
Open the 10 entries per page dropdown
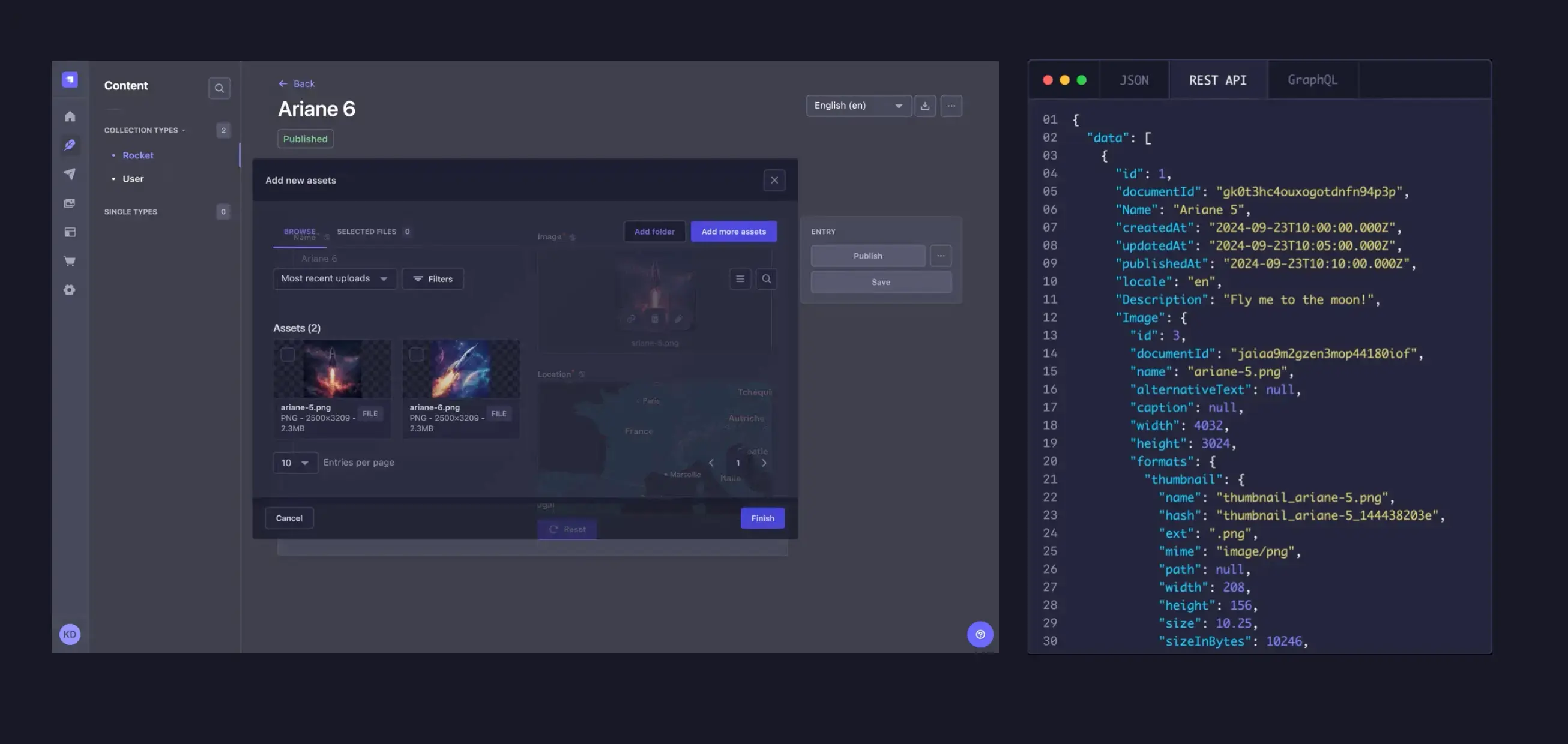[295, 463]
